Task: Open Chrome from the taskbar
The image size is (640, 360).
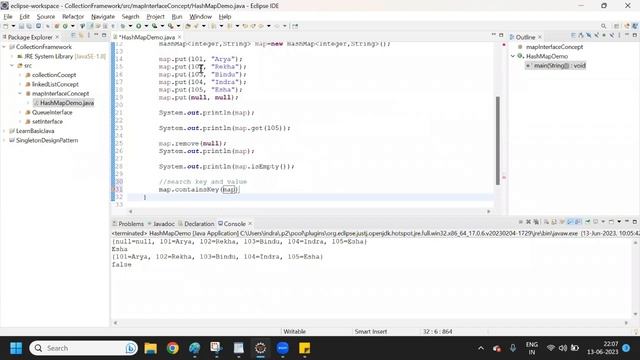Action: (x=173, y=348)
